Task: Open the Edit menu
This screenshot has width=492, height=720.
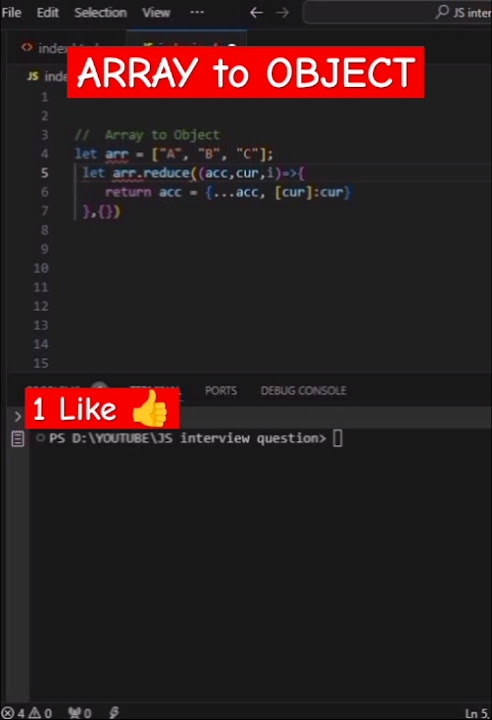Action: tap(47, 12)
